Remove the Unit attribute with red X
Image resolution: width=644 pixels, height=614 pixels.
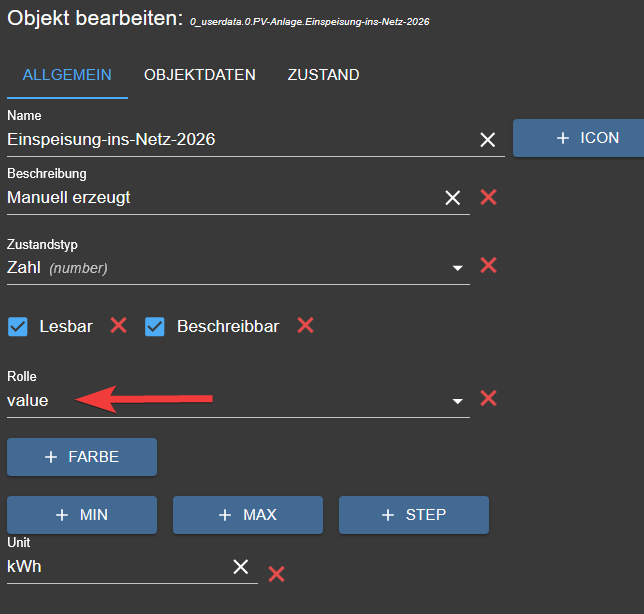coord(276,573)
